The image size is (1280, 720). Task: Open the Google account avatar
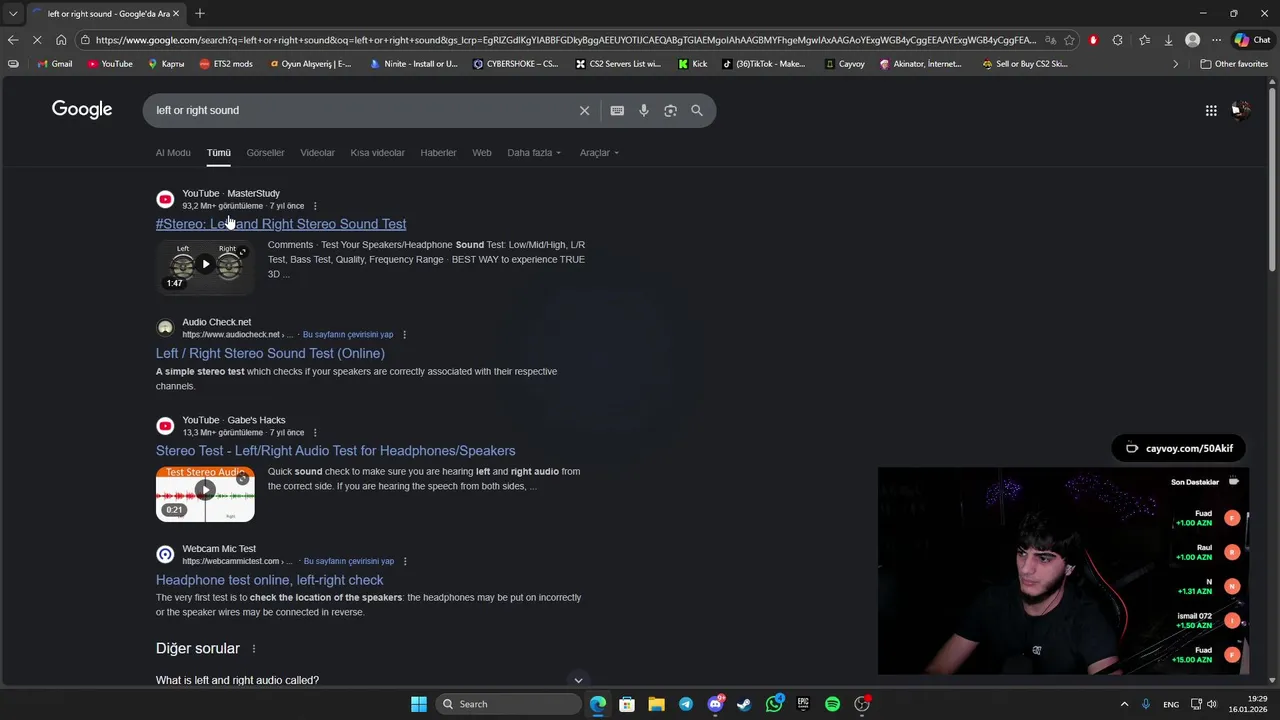[x=1241, y=110]
